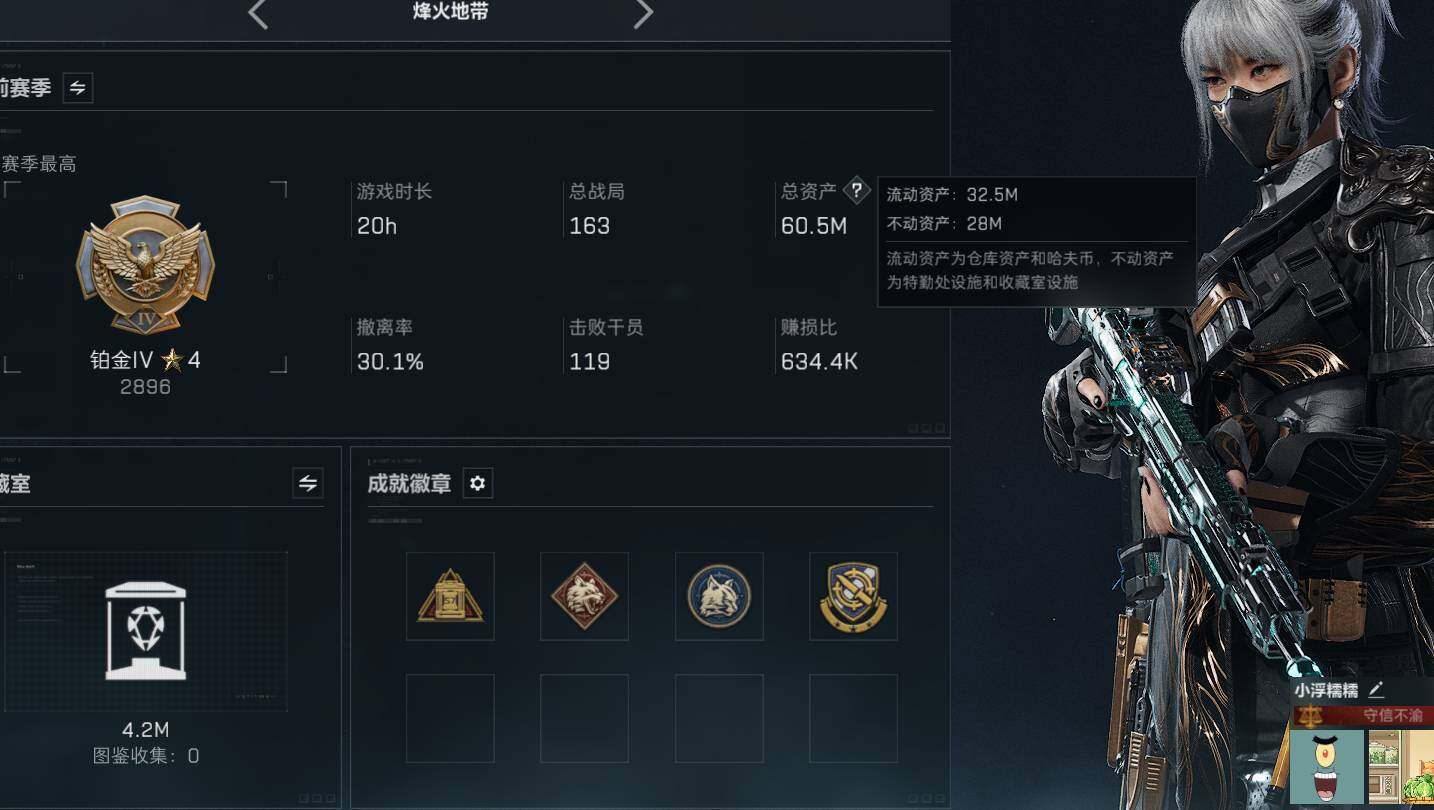Go to previous mode with left chevron
1434x810 pixels.
258,14
